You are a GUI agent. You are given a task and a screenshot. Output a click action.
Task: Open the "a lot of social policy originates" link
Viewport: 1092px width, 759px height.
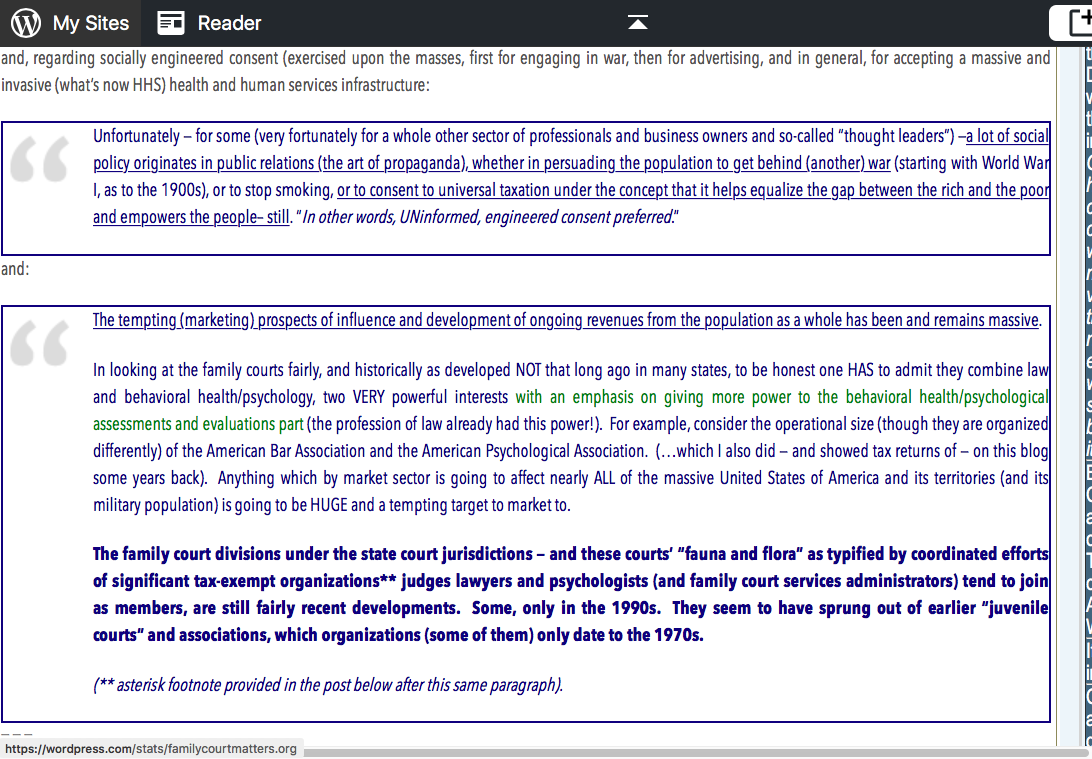pos(1006,136)
